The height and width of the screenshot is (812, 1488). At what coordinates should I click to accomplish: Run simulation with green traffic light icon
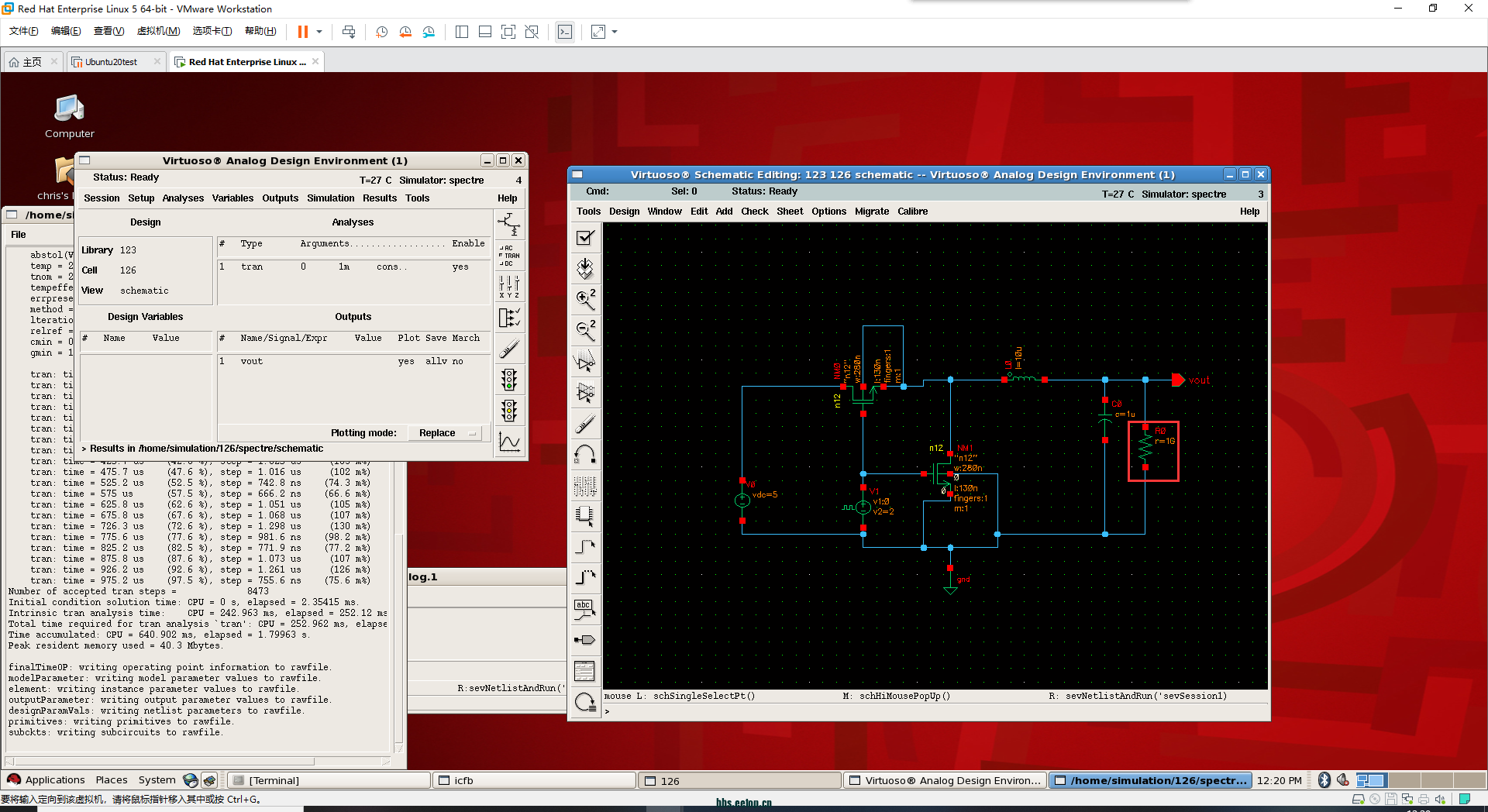coord(509,380)
